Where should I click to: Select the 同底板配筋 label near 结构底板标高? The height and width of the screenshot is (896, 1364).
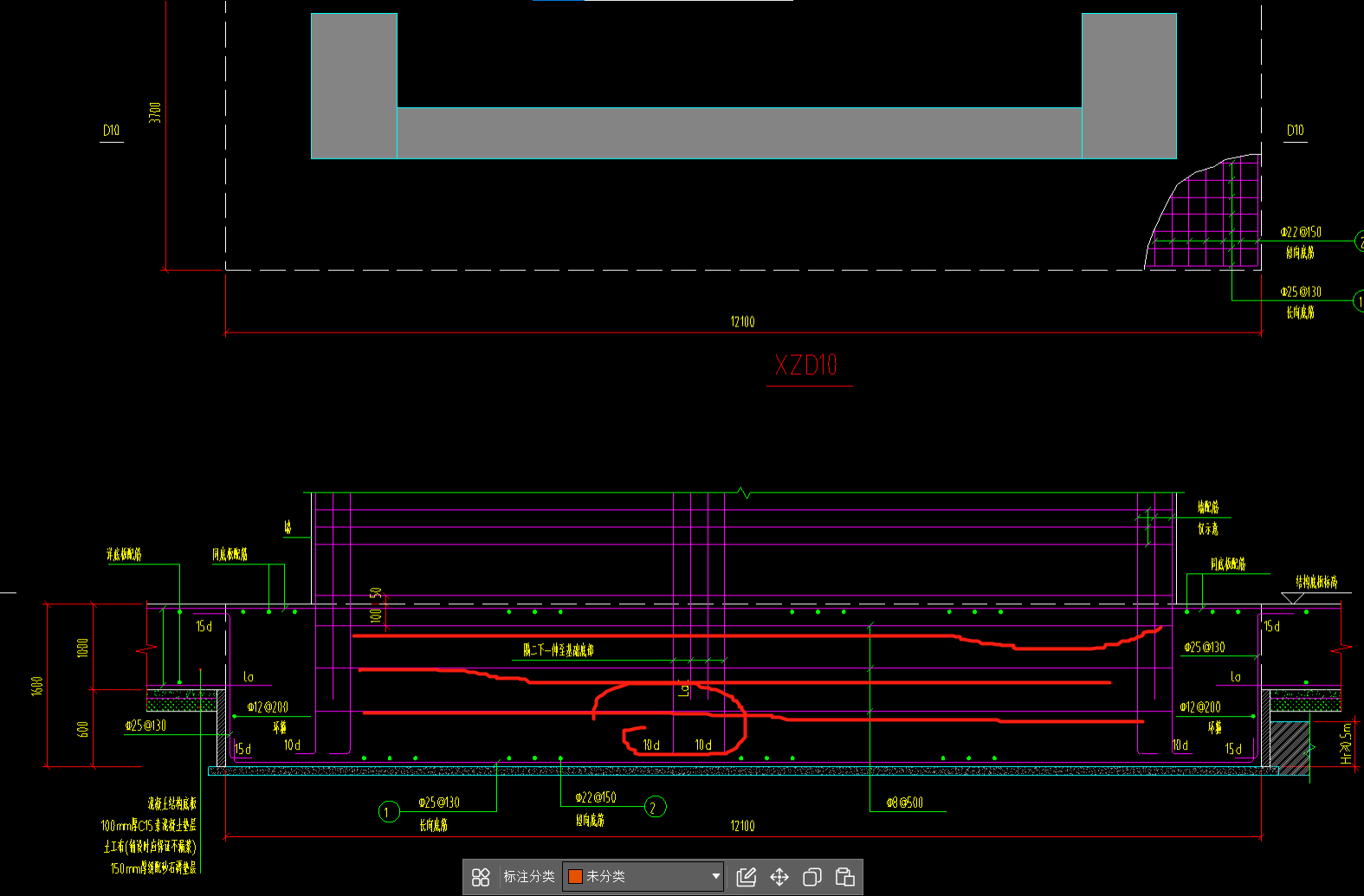[1228, 564]
